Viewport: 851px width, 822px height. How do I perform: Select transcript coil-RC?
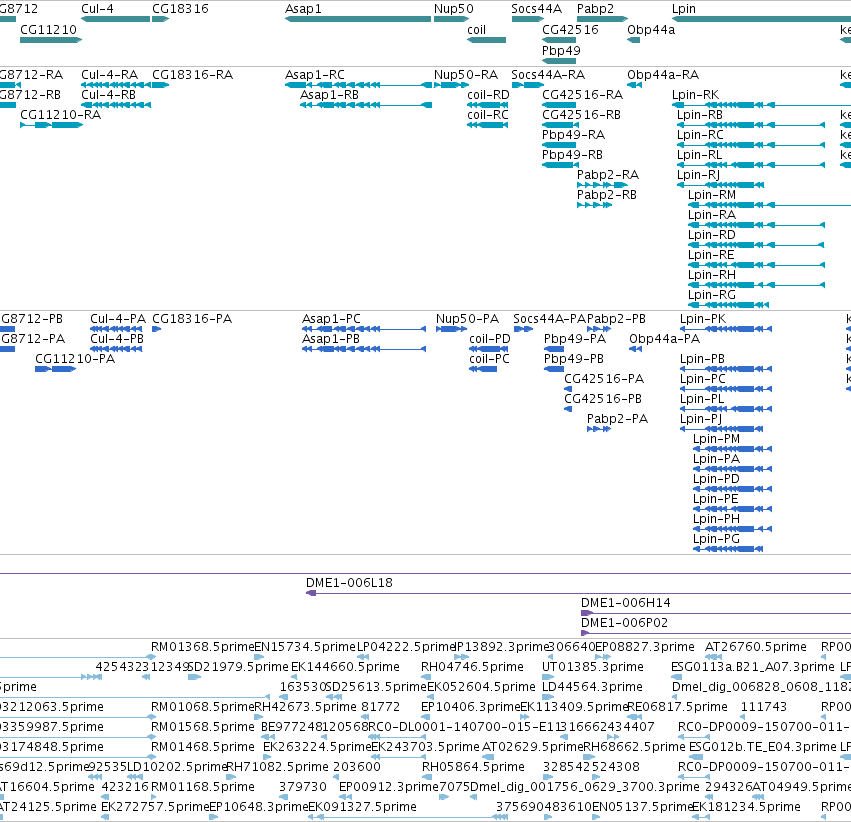tap(487, 125)
